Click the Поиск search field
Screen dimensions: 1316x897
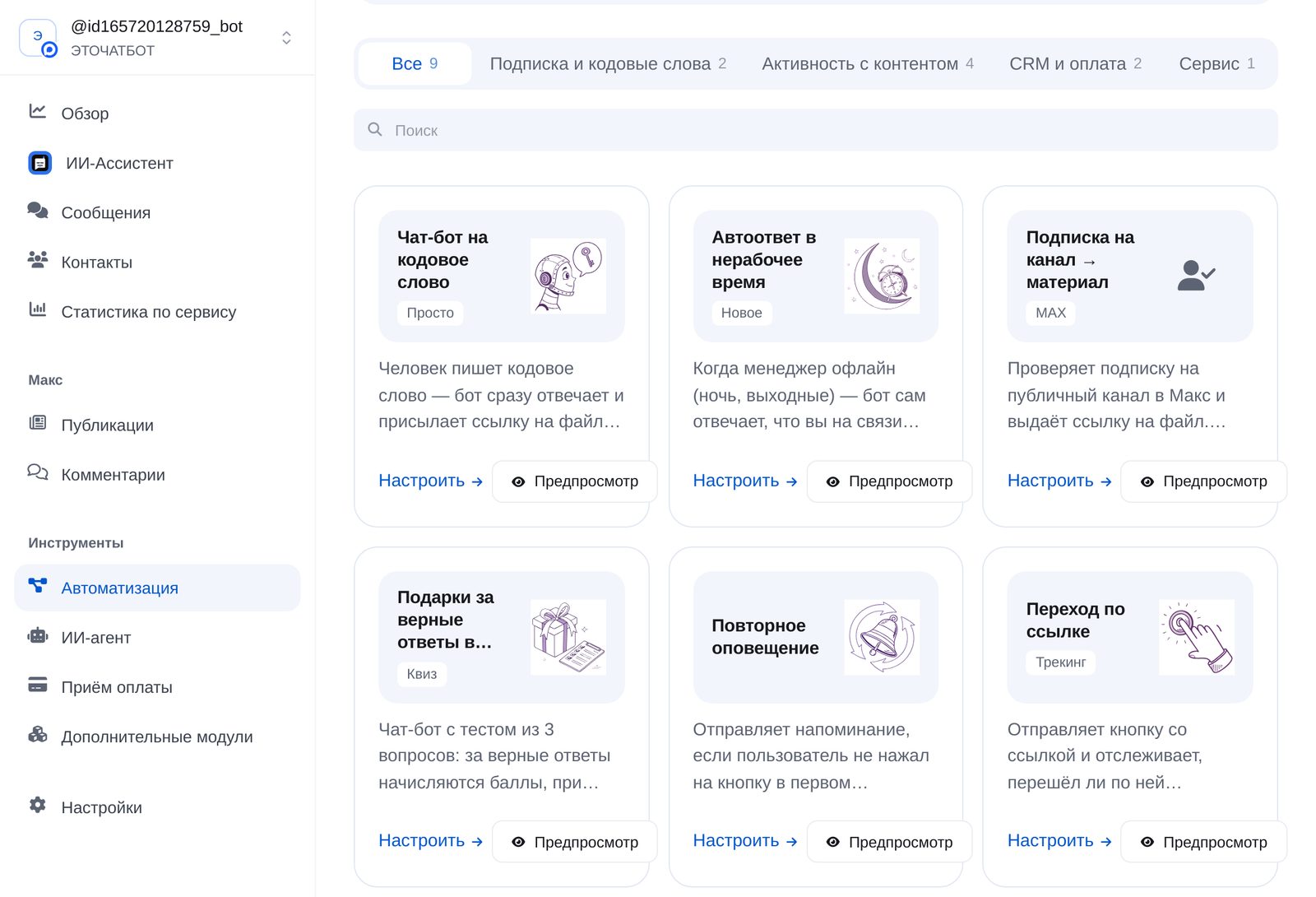point(816,130)
